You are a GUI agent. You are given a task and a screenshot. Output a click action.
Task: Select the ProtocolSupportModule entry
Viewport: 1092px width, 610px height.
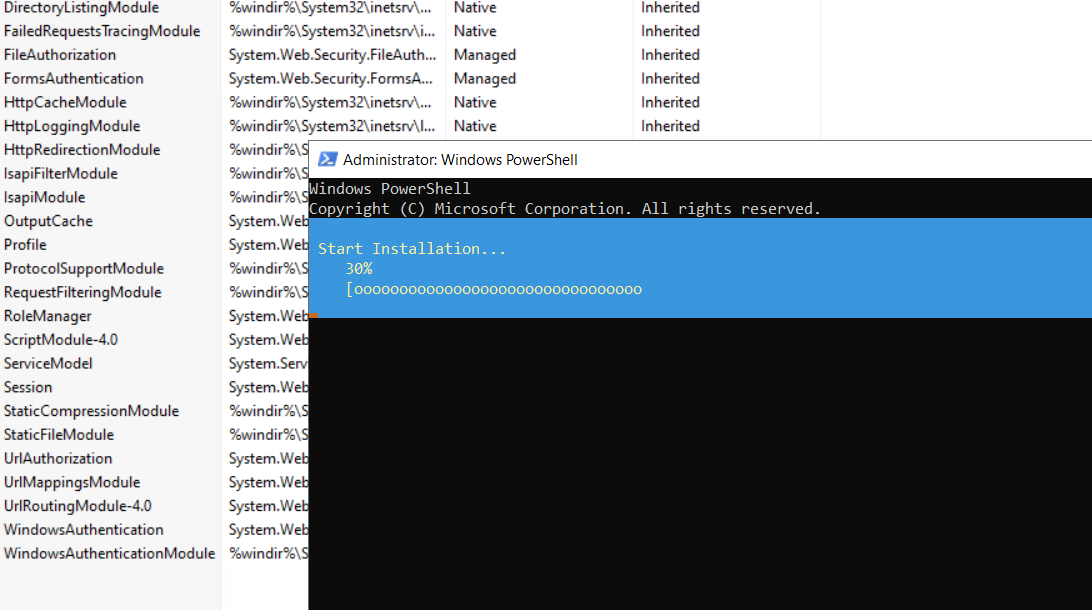pyautogui.click(x=84, y=268)
